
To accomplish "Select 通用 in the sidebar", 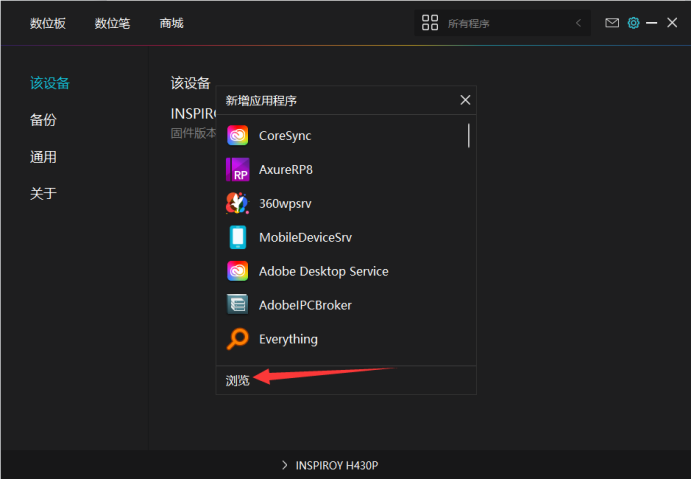I will click(43, 157).
